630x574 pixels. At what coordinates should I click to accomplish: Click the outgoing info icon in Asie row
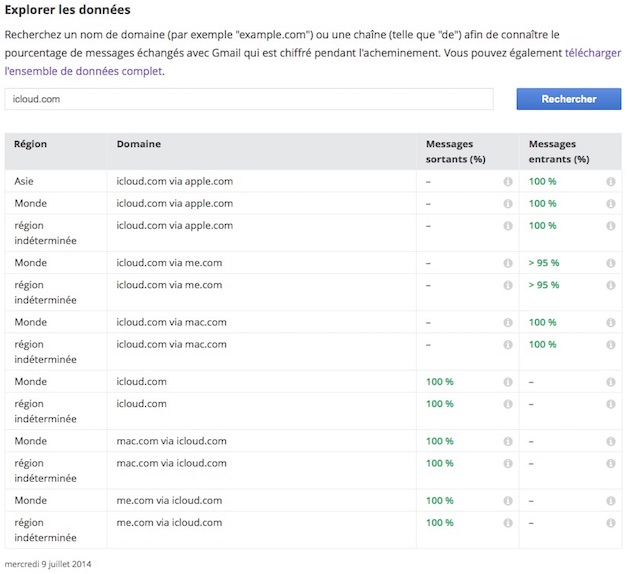(x=508, y=182)
